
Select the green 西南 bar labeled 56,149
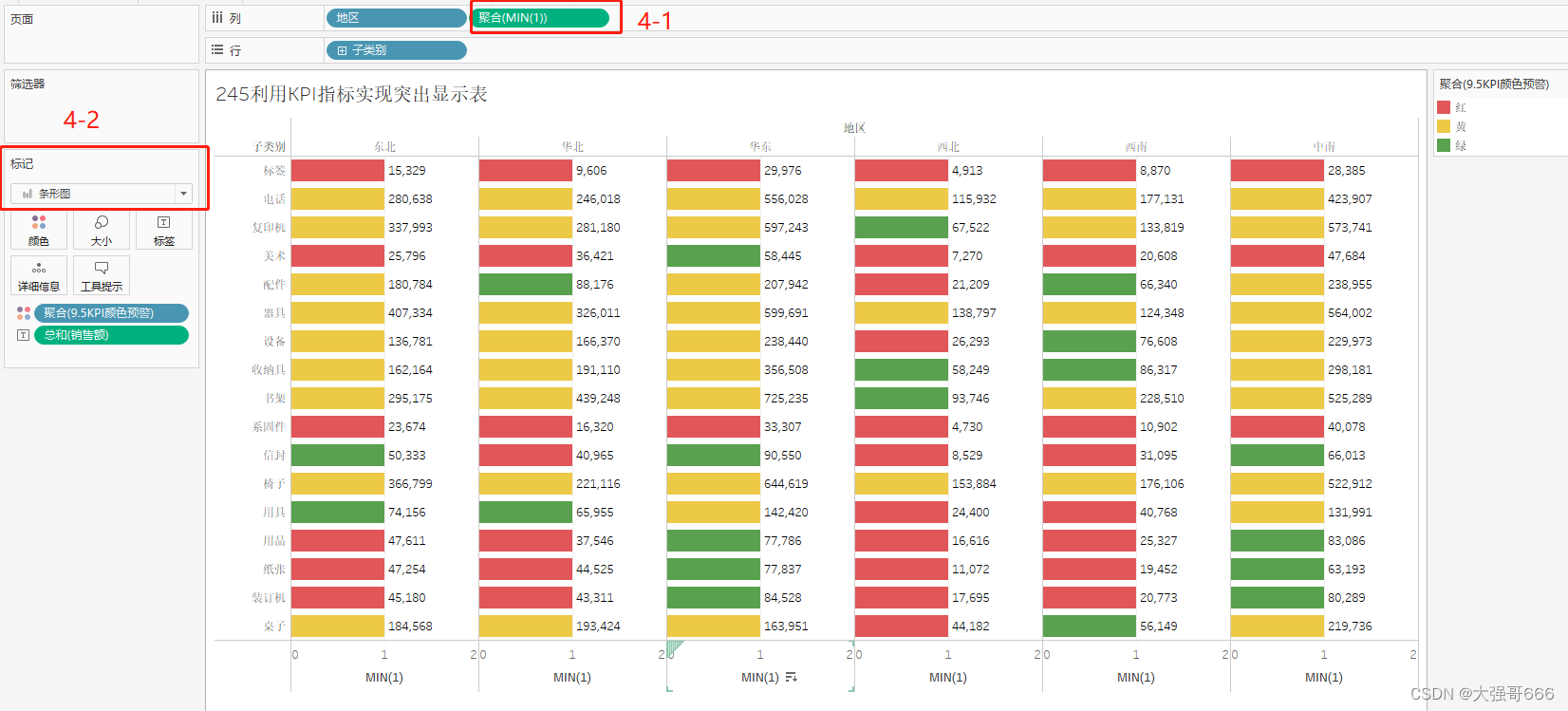coord(1090,626)
